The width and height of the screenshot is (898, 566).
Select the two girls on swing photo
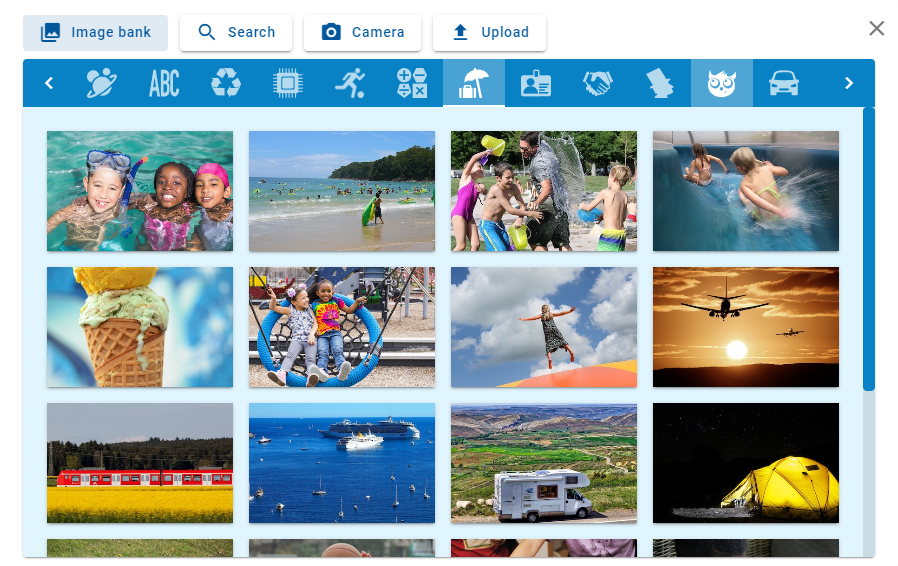click(x=342, y=327)
